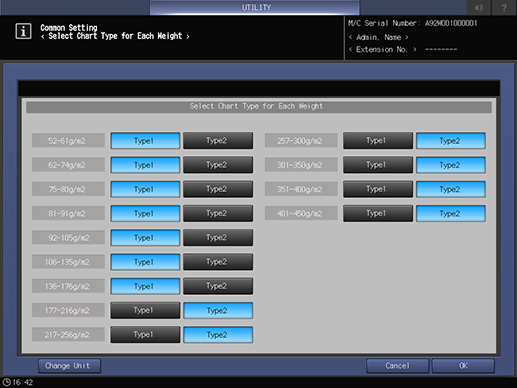Select Type1 for 257-300g/m2
517x388 pixels.
coord(378,141)
